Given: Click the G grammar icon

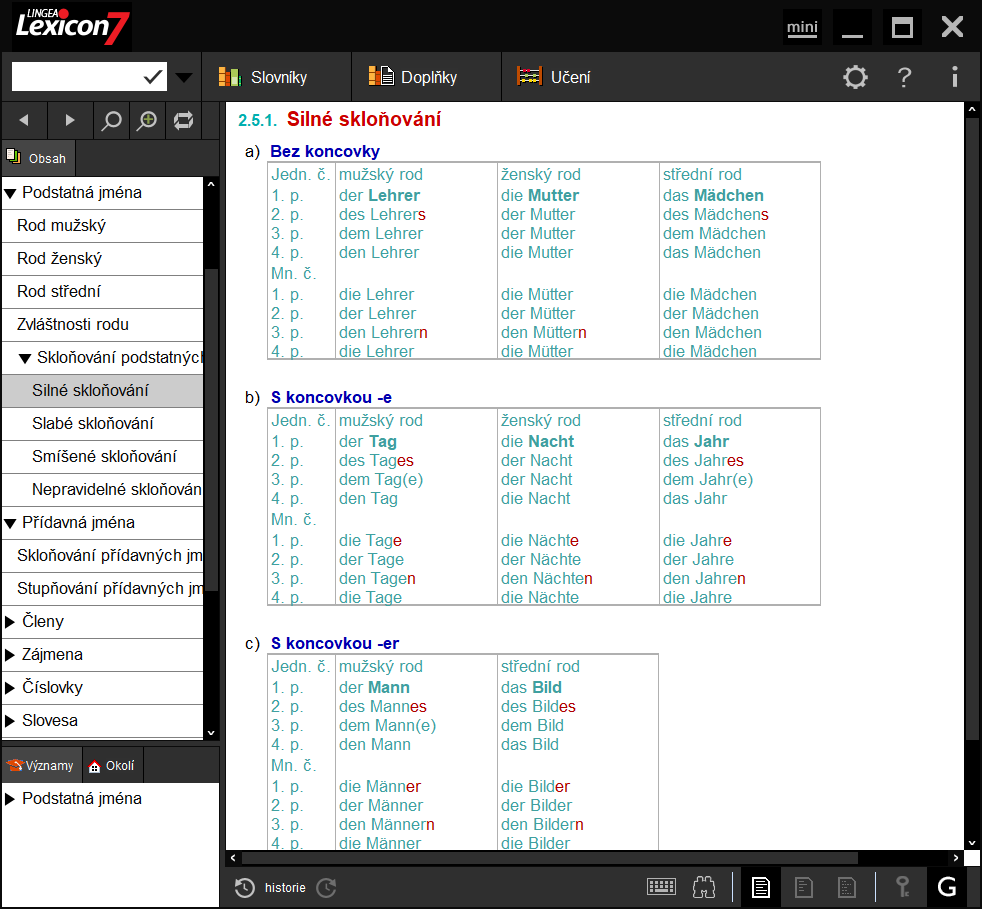Looking at the screenshot, I should pos(946,888).
